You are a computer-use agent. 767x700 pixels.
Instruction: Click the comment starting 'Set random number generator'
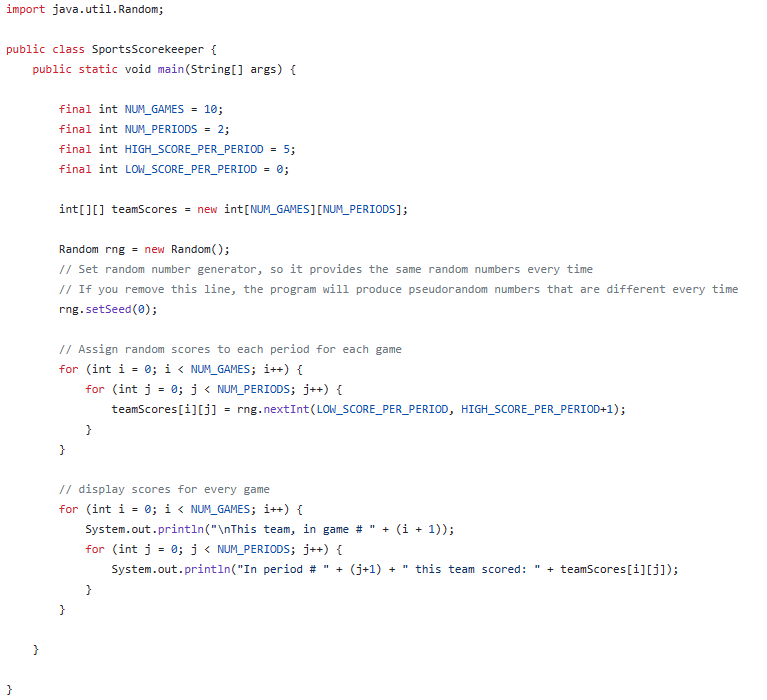[x=326, y=270]
